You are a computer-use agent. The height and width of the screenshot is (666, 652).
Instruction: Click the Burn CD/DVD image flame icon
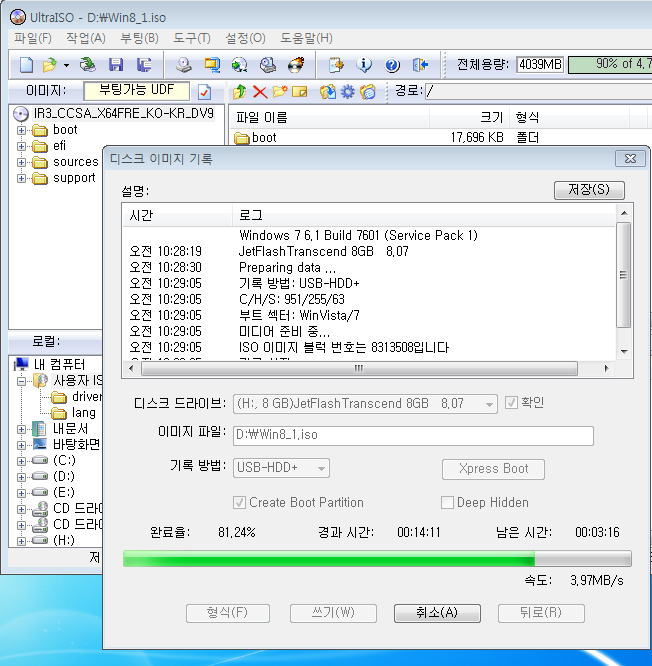point(296,65)
